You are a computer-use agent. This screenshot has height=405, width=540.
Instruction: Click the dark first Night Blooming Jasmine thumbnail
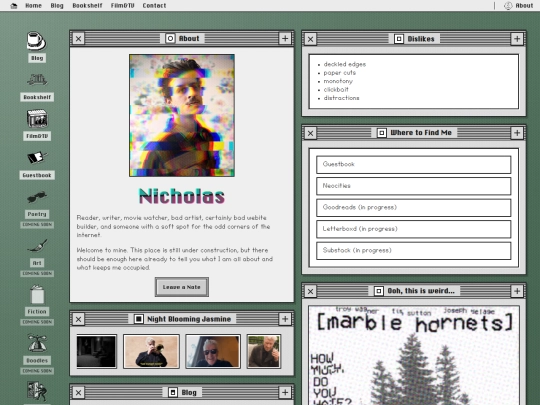(x=97, y=351)
